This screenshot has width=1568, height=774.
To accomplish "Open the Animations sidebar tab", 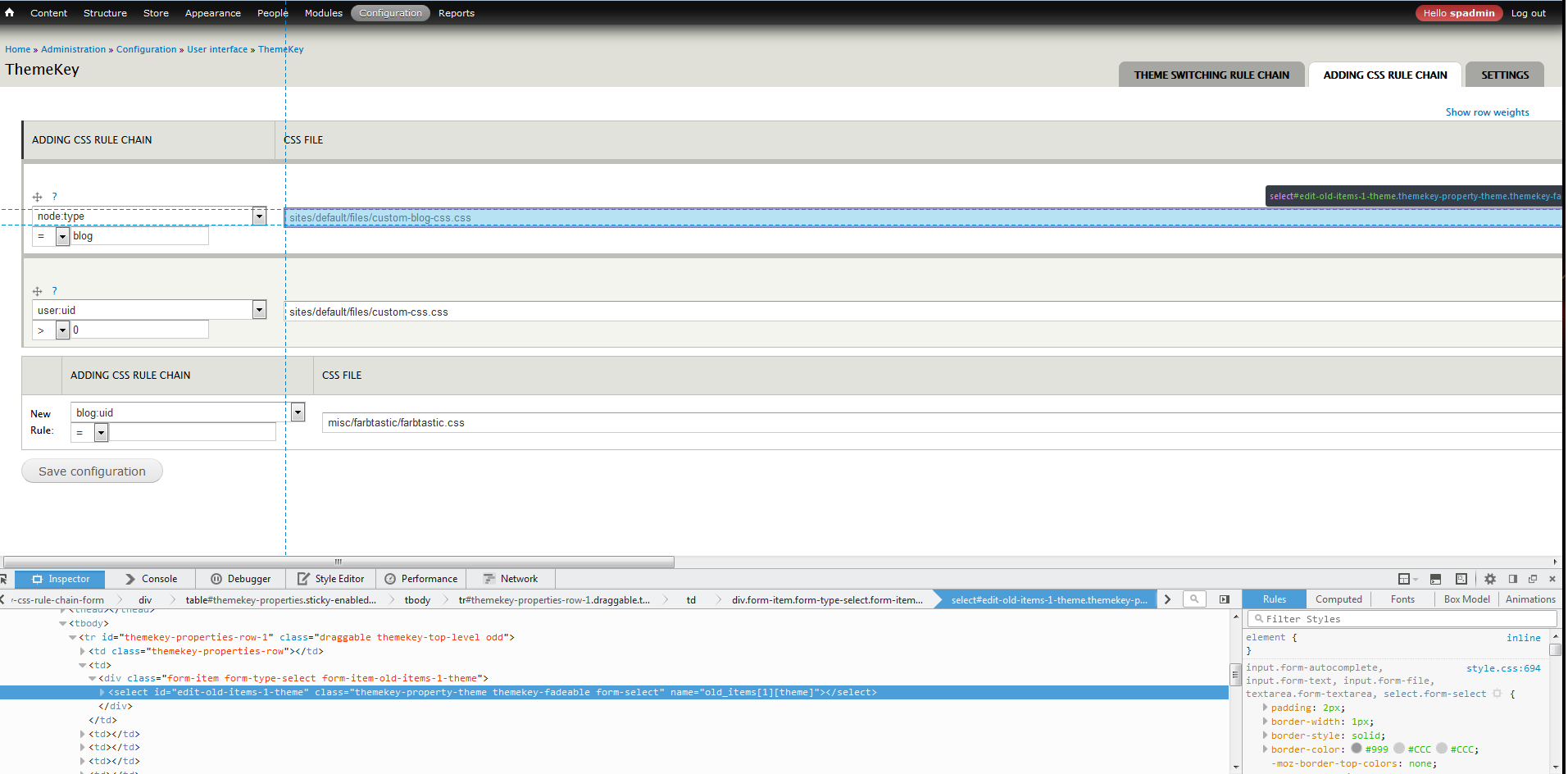I will [x=1530, y=599].
